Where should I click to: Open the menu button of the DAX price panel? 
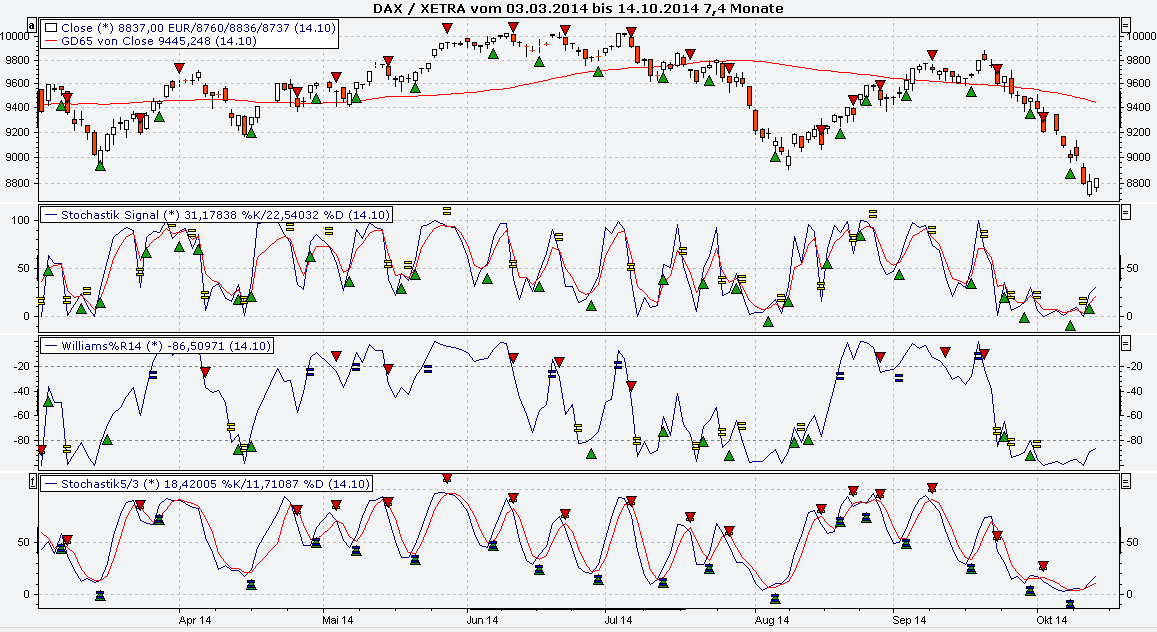pyautogui.click(x=1125, y=25)
